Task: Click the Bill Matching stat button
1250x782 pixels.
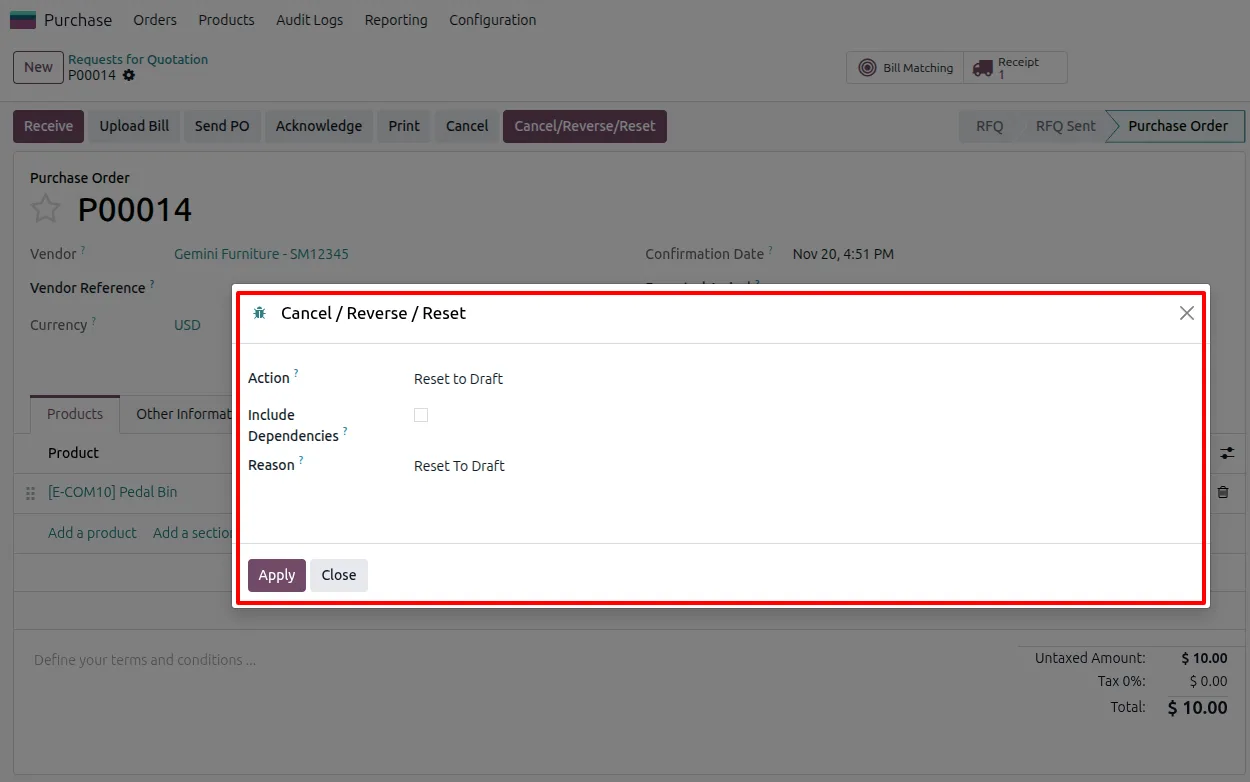Action: pos(906,68)
